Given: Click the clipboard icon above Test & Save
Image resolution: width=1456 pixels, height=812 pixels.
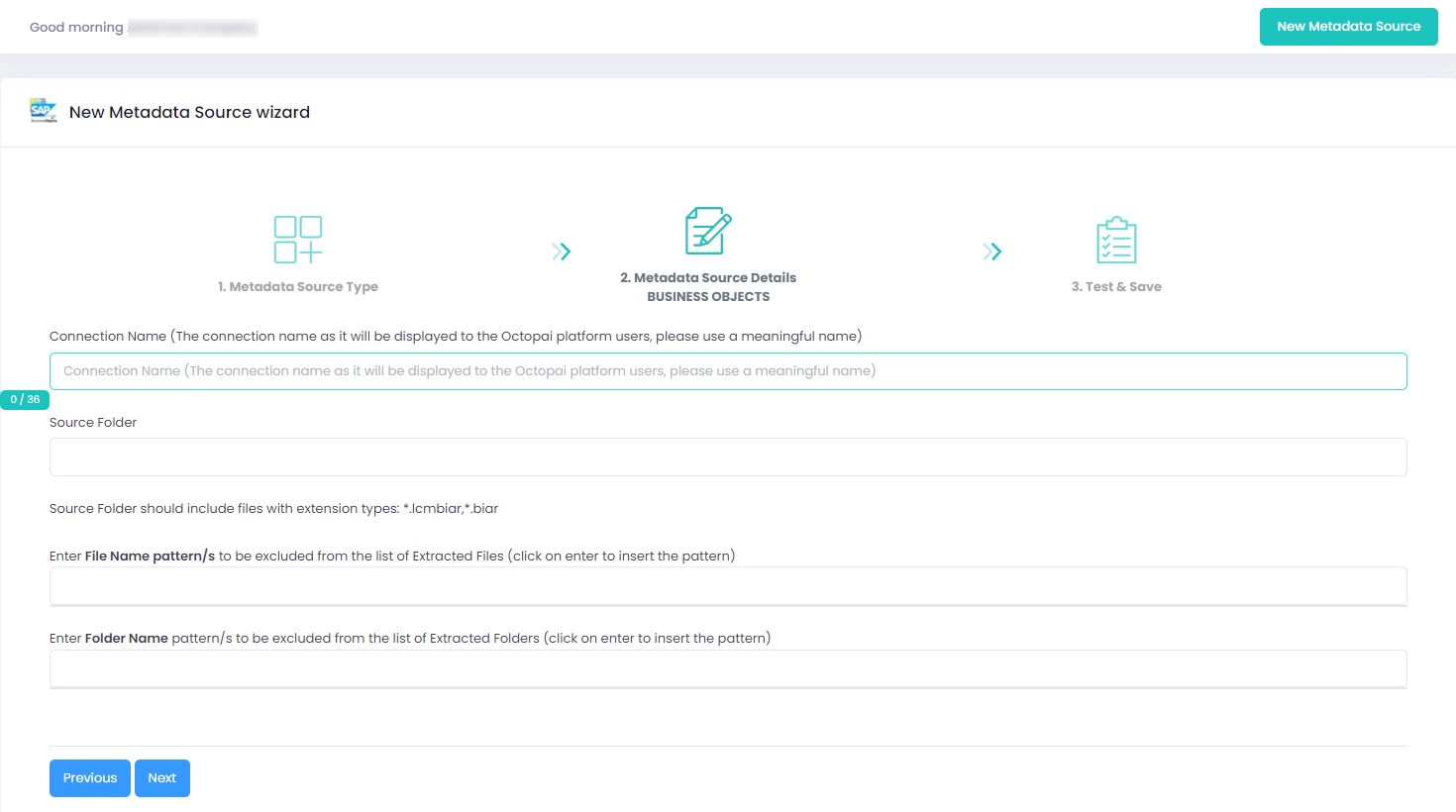Looking at the screenshot, I should 1116,238.
